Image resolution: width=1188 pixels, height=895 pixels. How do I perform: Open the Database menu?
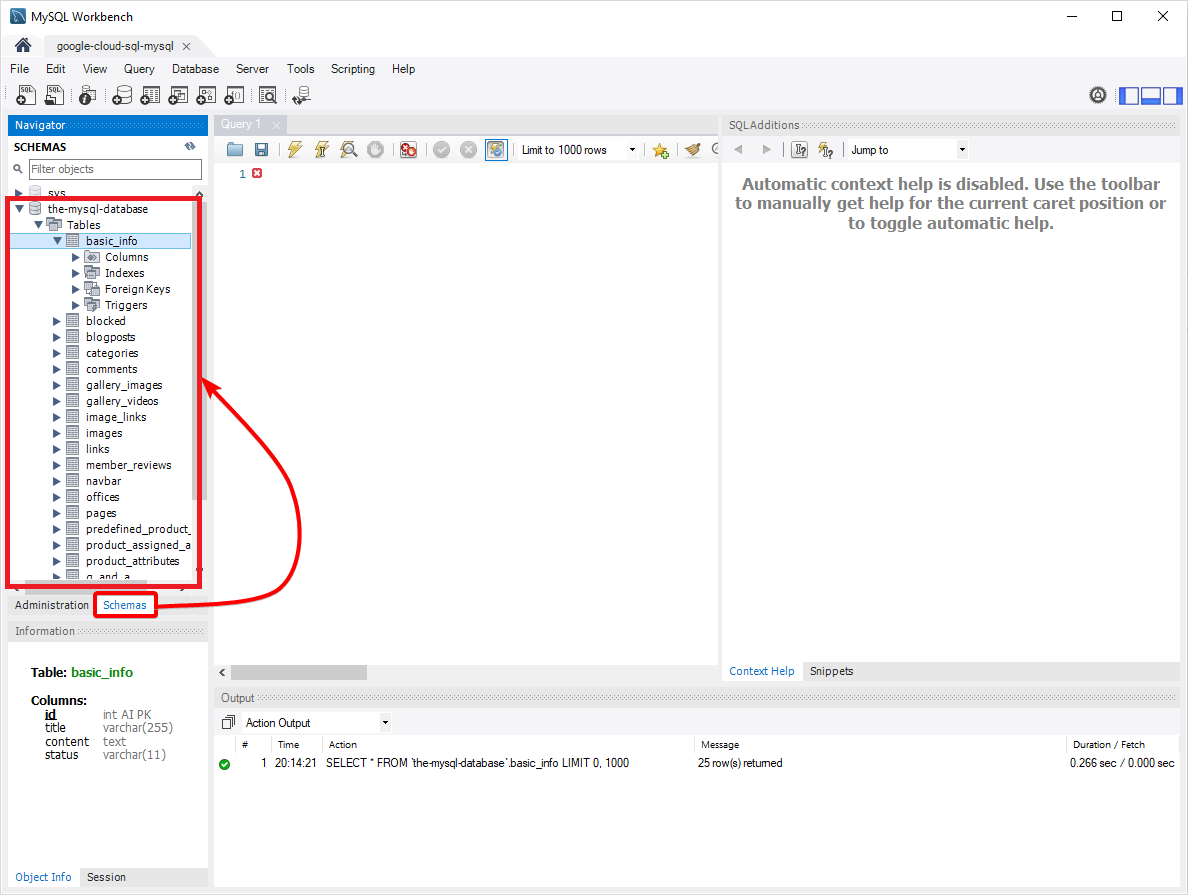(x=195, y=69)
